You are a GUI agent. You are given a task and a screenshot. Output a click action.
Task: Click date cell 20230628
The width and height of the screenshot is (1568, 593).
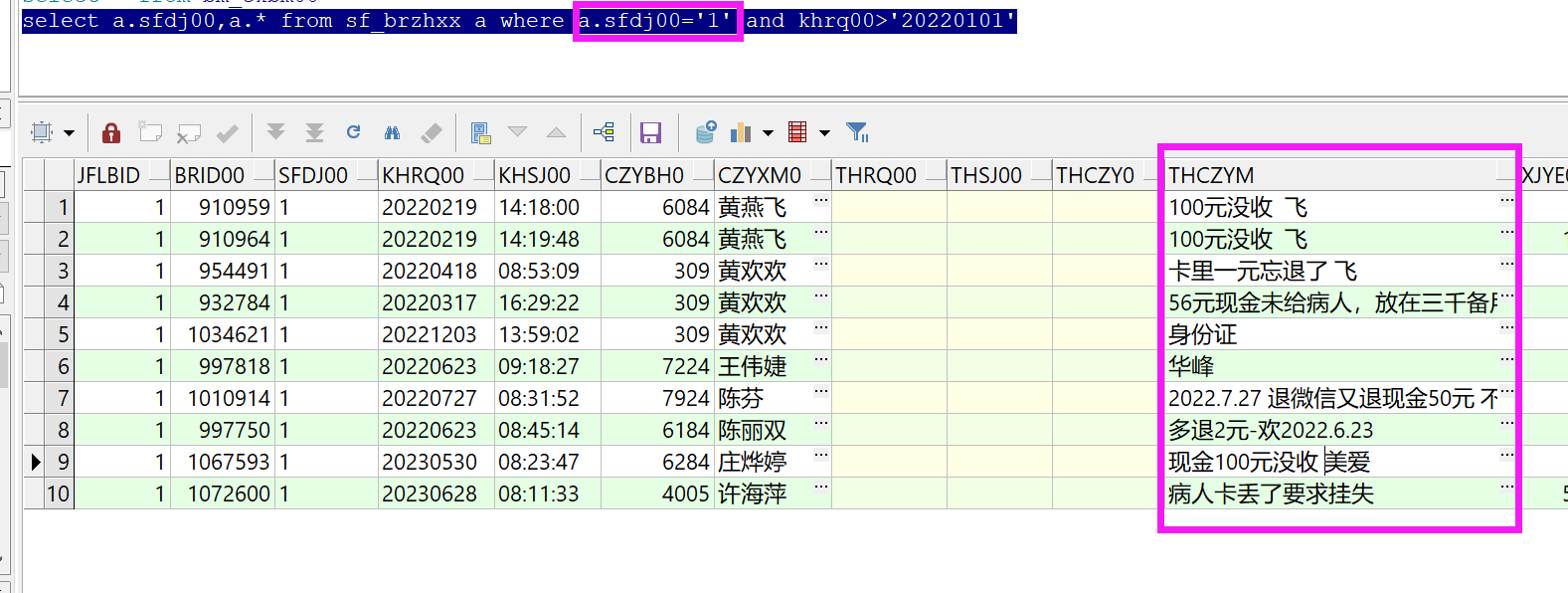point(436,494)
